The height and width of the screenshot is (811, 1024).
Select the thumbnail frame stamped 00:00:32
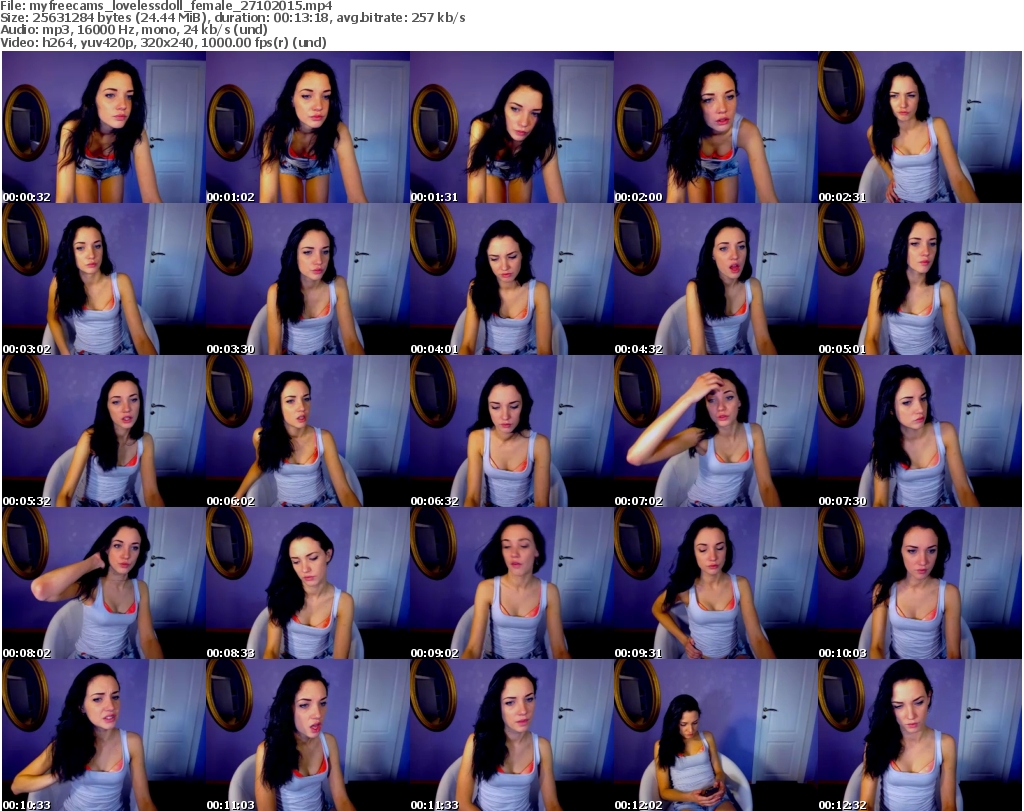pyautogui.click(x=104, y=127)
